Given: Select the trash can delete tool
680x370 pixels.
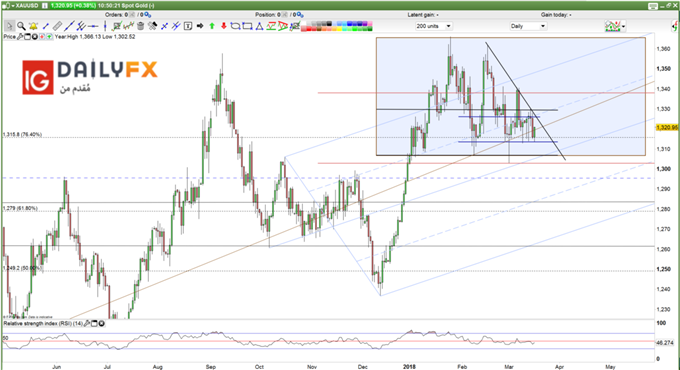Looking at the screenshot, I should (141, 26).
